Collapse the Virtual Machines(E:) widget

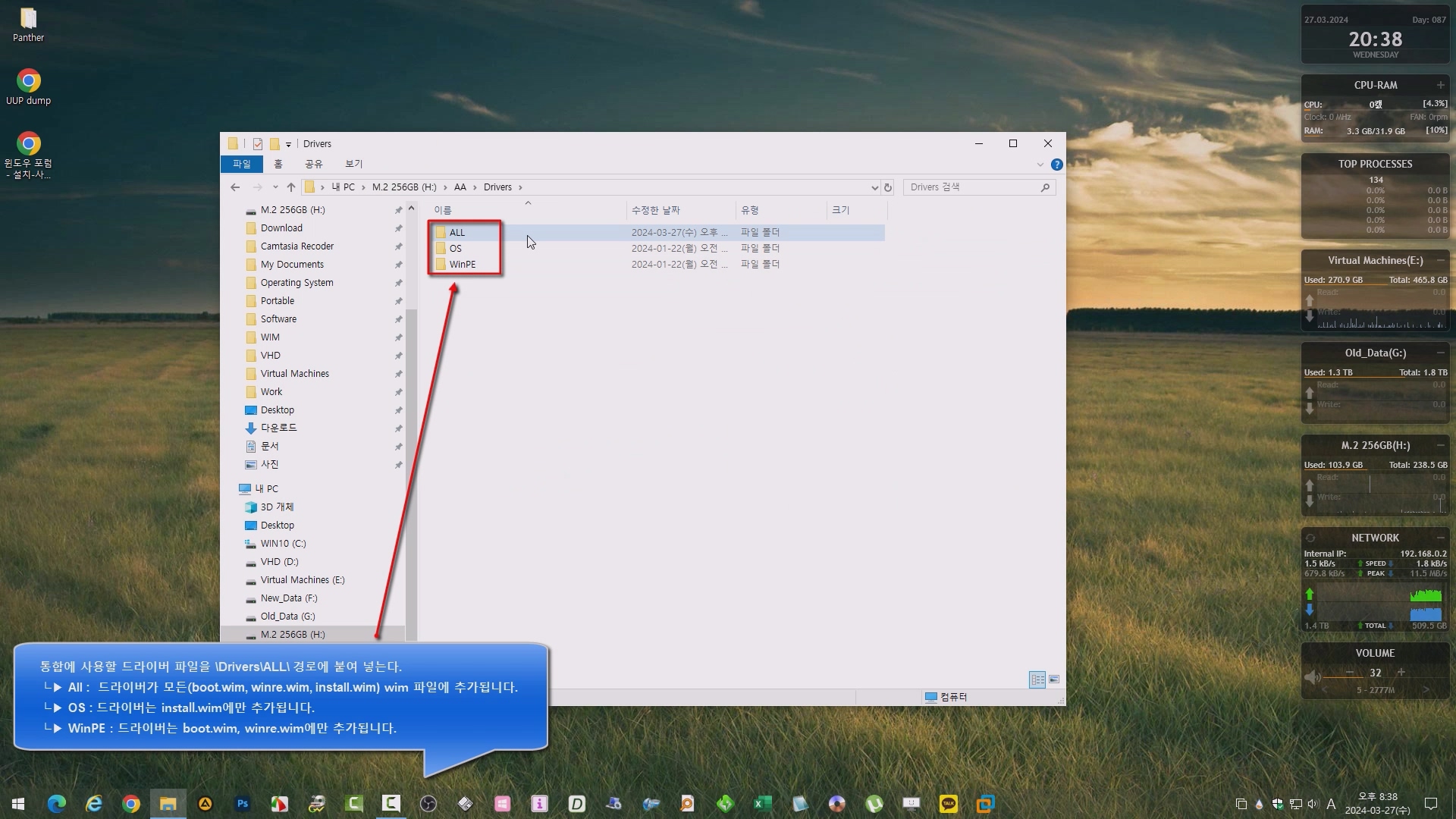pyautogui.click(x=1440, y=260)
